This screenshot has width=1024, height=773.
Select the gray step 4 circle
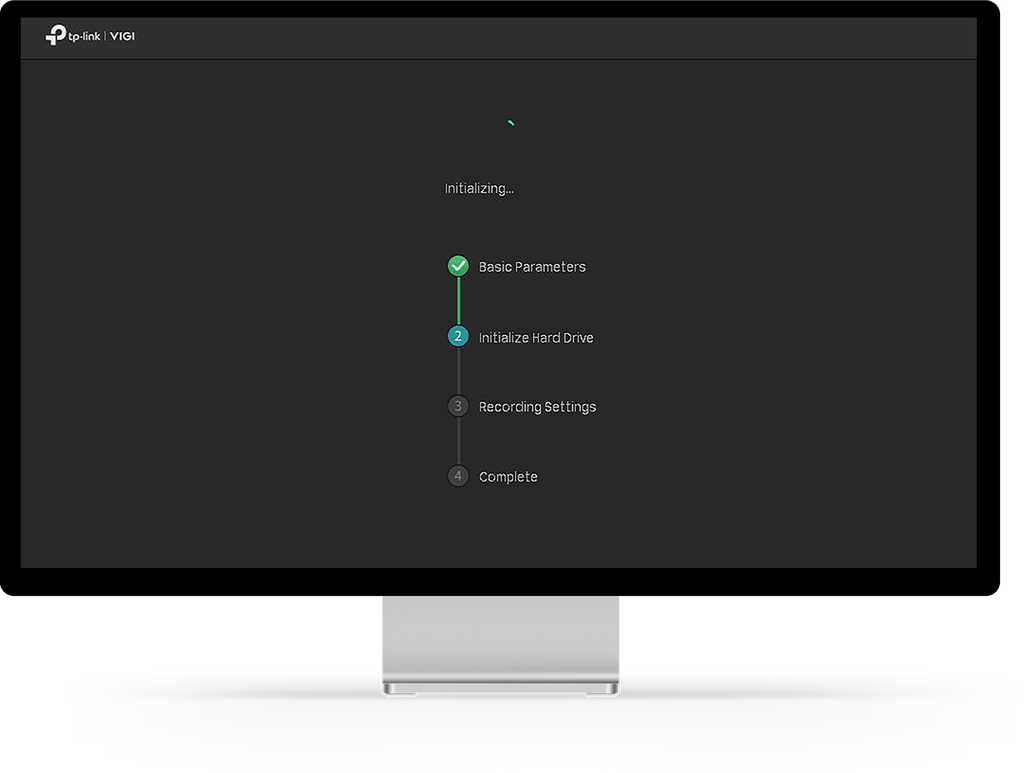coord(458,476)
